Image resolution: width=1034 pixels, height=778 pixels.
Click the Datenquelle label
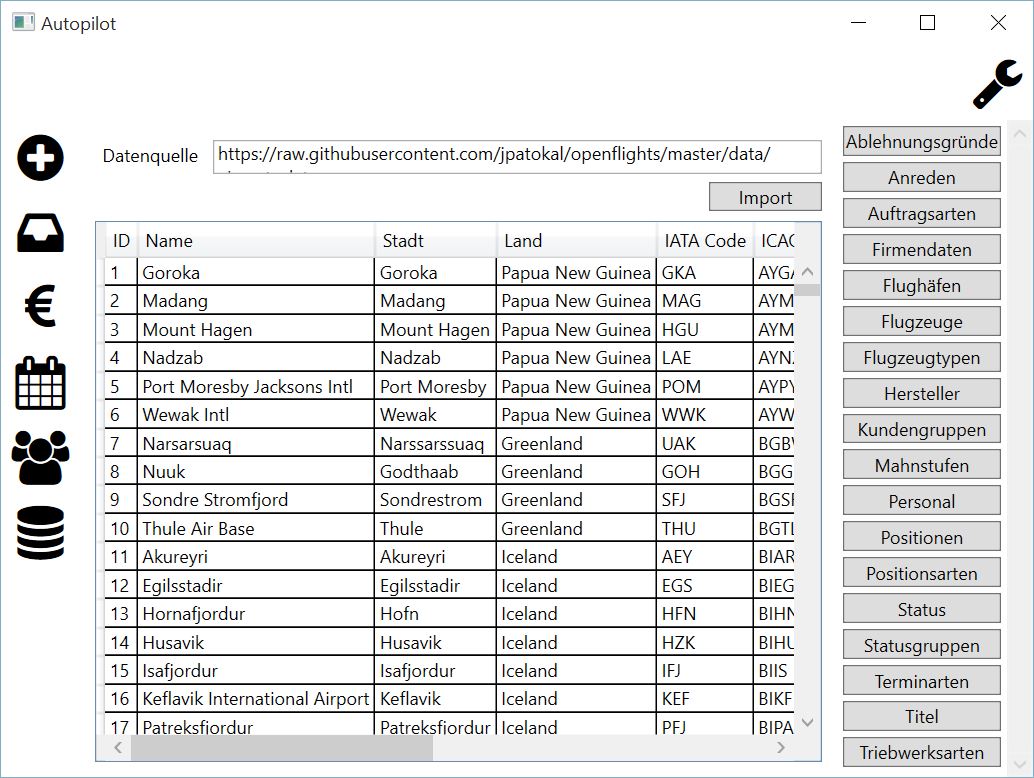[x=150, y=156]
